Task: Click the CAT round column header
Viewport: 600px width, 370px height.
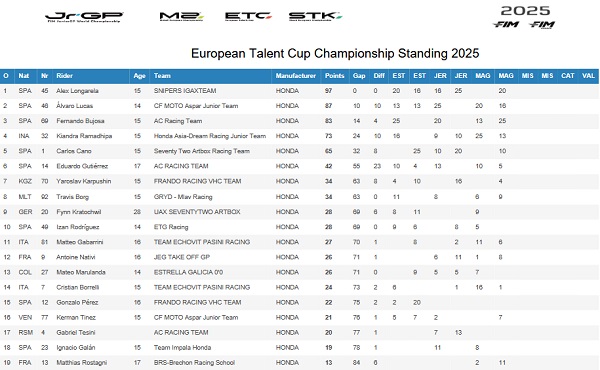Action: coord(567,76)
